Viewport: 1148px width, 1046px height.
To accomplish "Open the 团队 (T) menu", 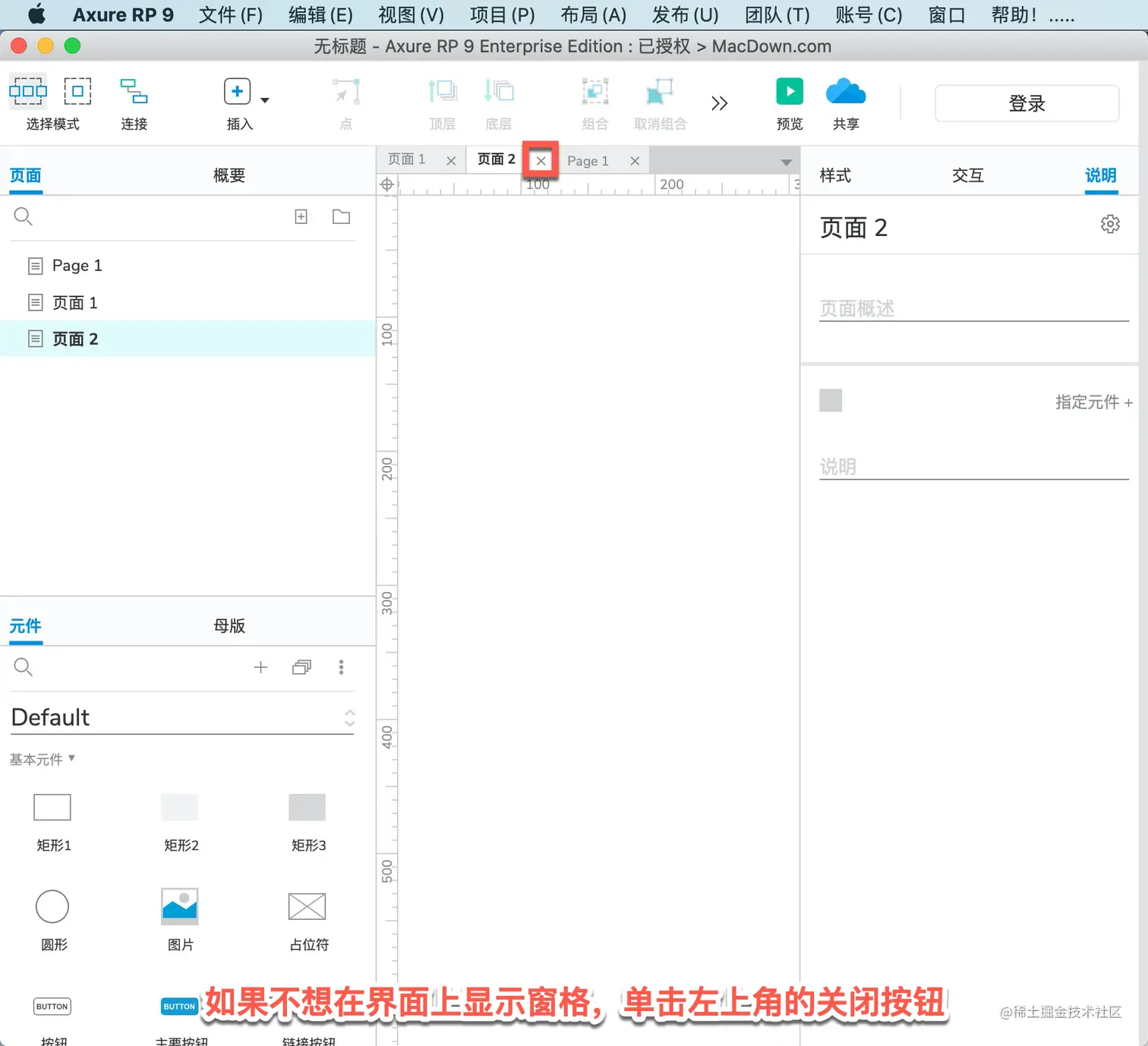I will click(777, 15).
